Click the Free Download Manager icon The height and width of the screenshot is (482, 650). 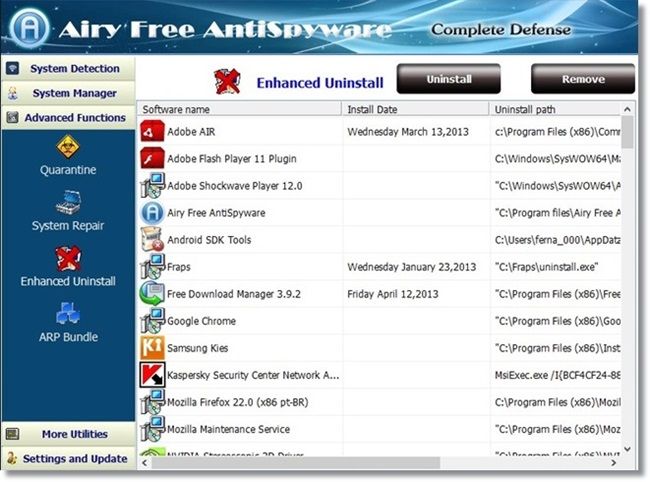(152, 294)
